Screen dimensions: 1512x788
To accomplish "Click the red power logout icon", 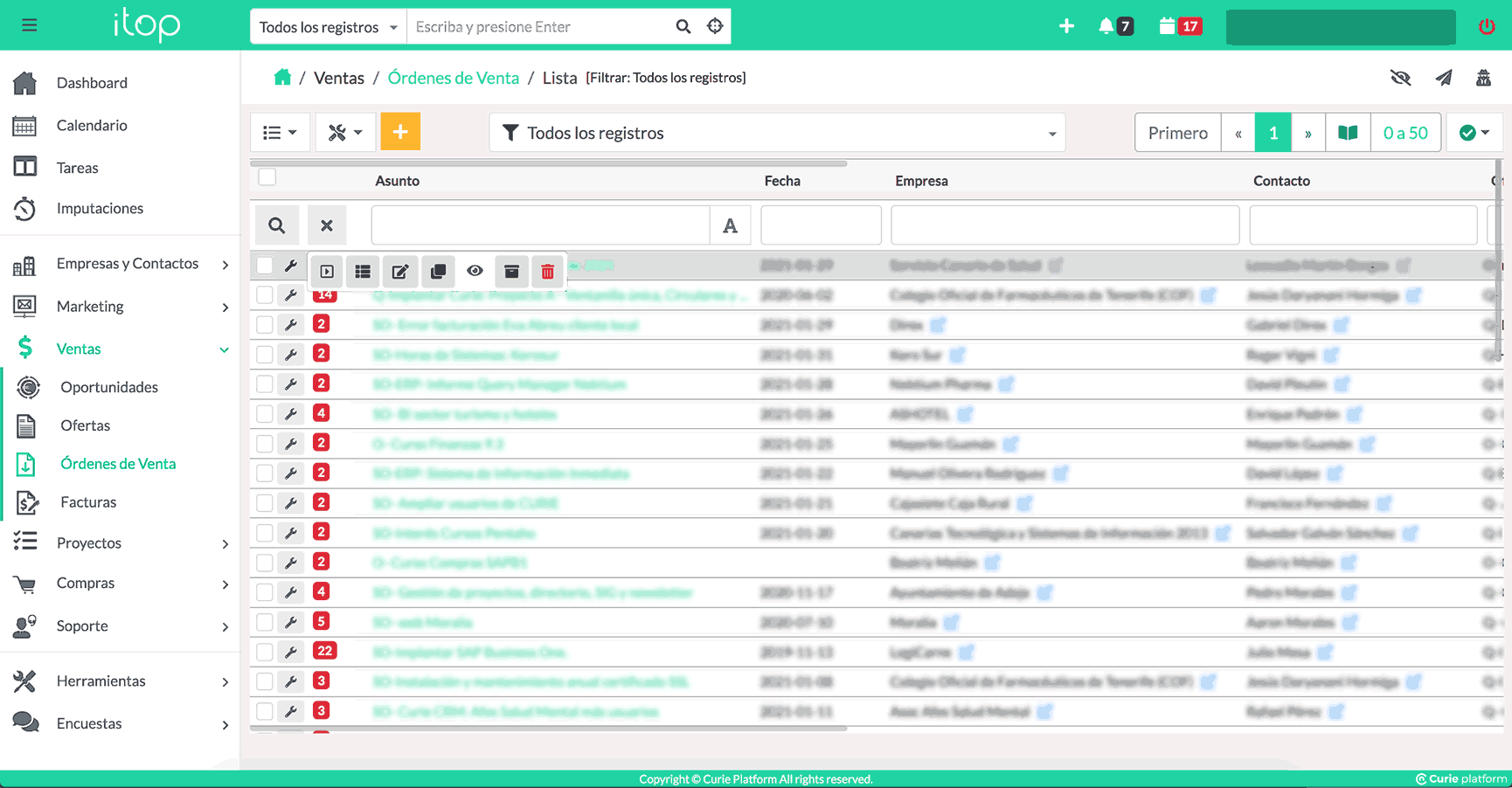I will [x=1486, y=26].
